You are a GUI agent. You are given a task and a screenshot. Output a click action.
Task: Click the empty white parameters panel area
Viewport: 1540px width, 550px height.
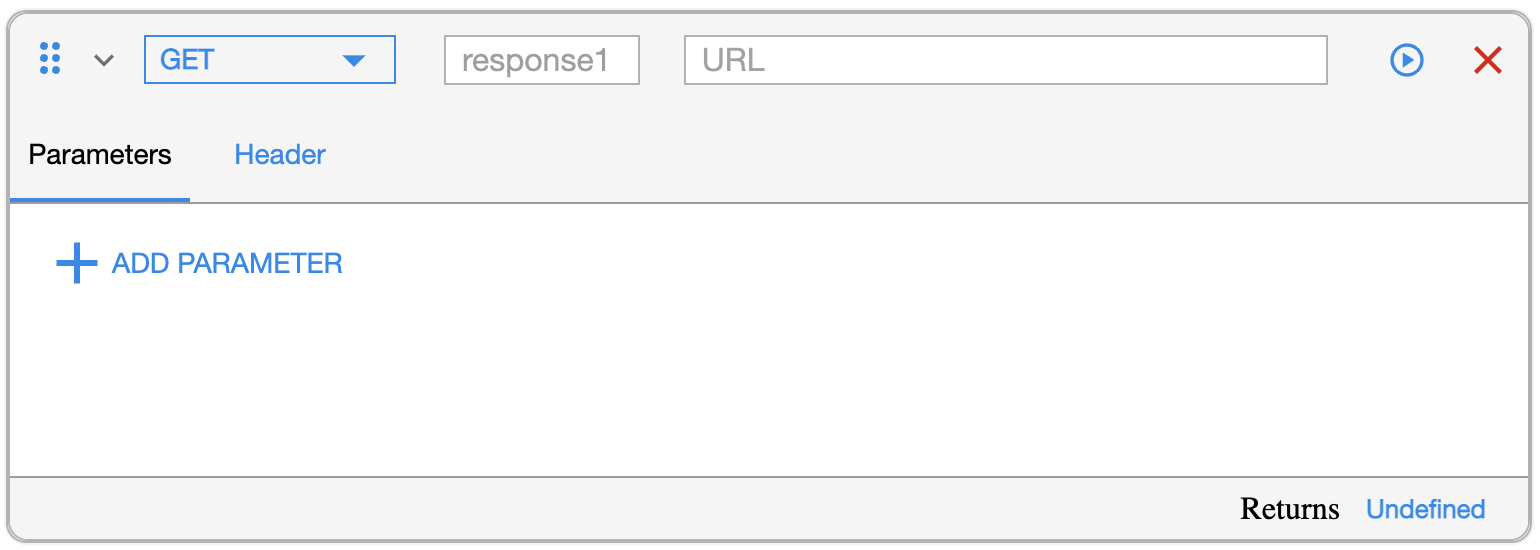tap(768, 380)
